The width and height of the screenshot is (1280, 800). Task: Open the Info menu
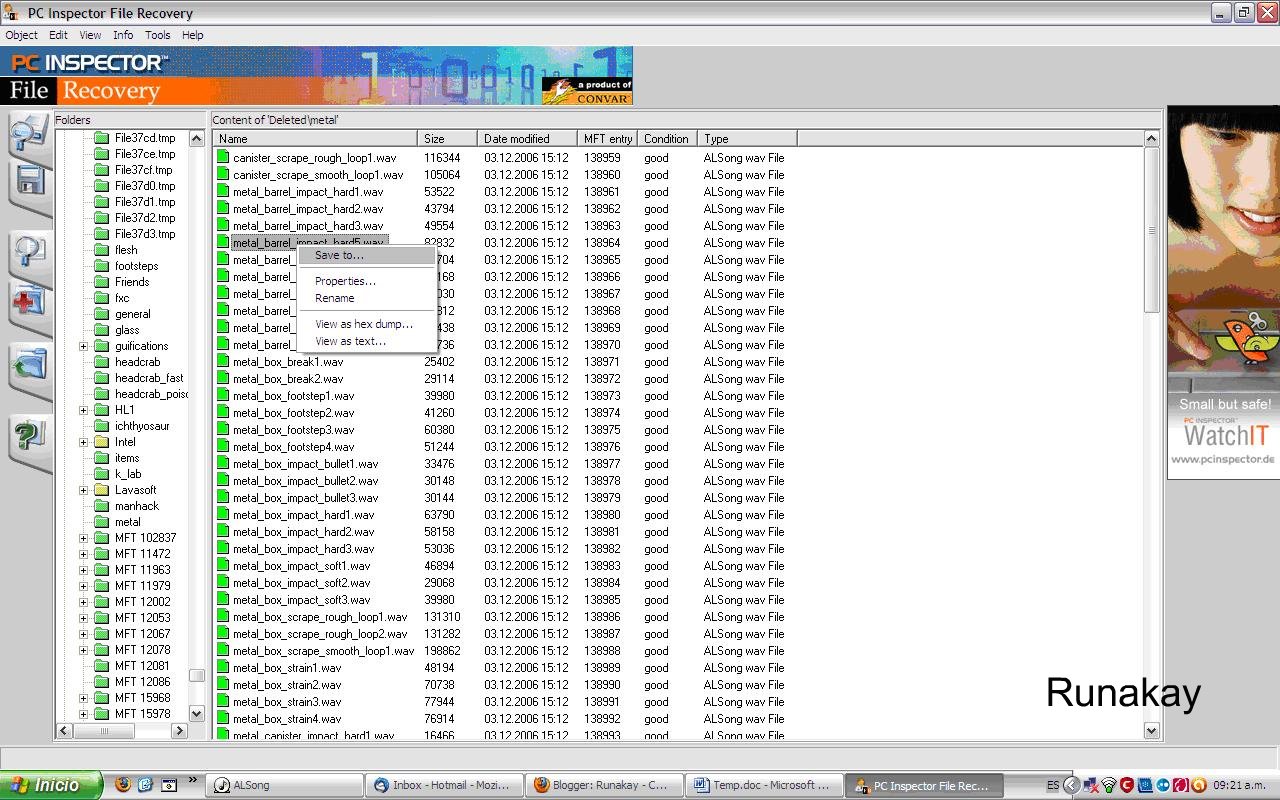pyautogui.click(x=123, y=35)
